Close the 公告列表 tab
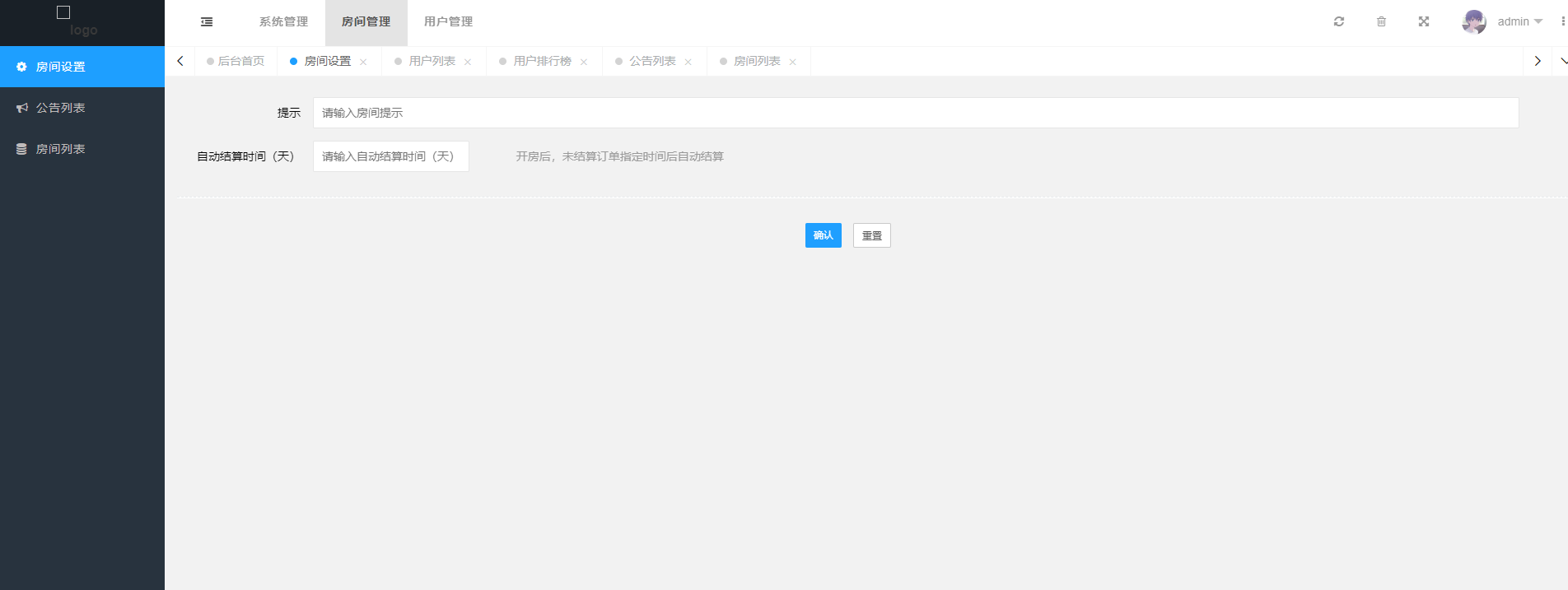Viewport: 1568px width, 590px height. coord(688,62)
